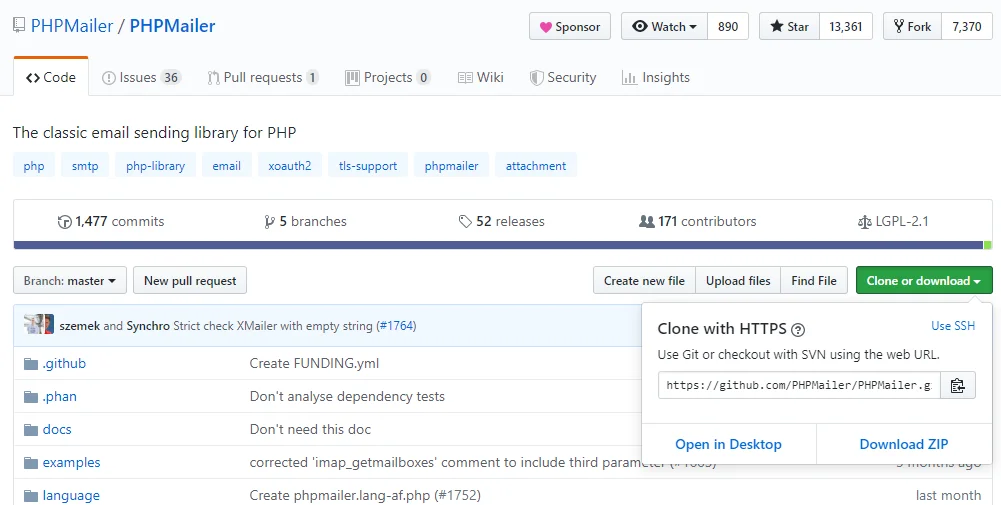Click the branches fork icon

tap(269, 222)
